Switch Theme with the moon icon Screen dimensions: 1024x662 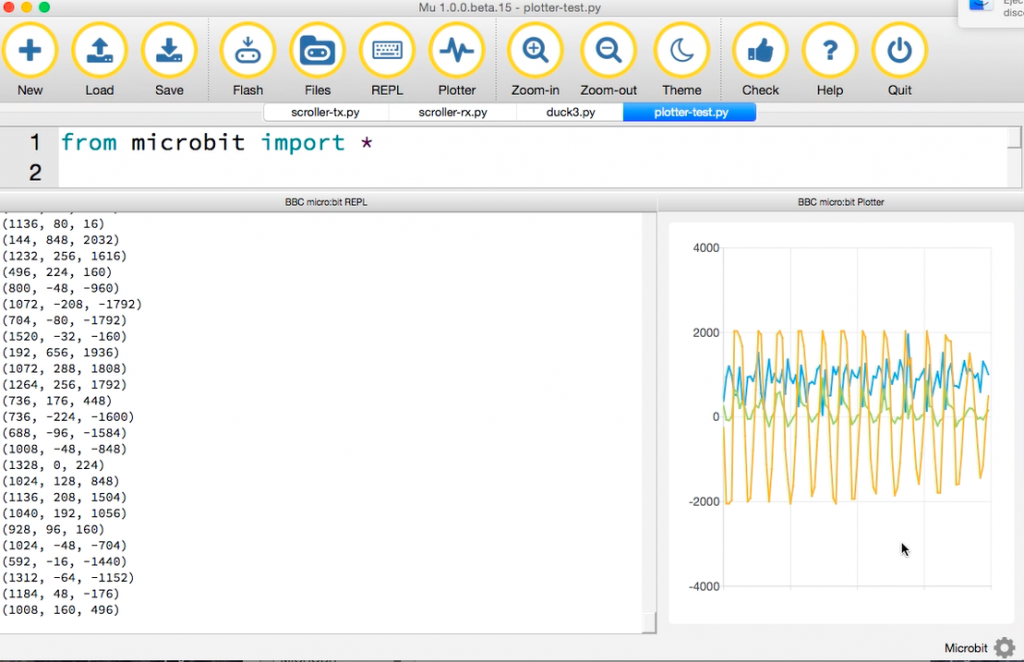click(681, 51)
